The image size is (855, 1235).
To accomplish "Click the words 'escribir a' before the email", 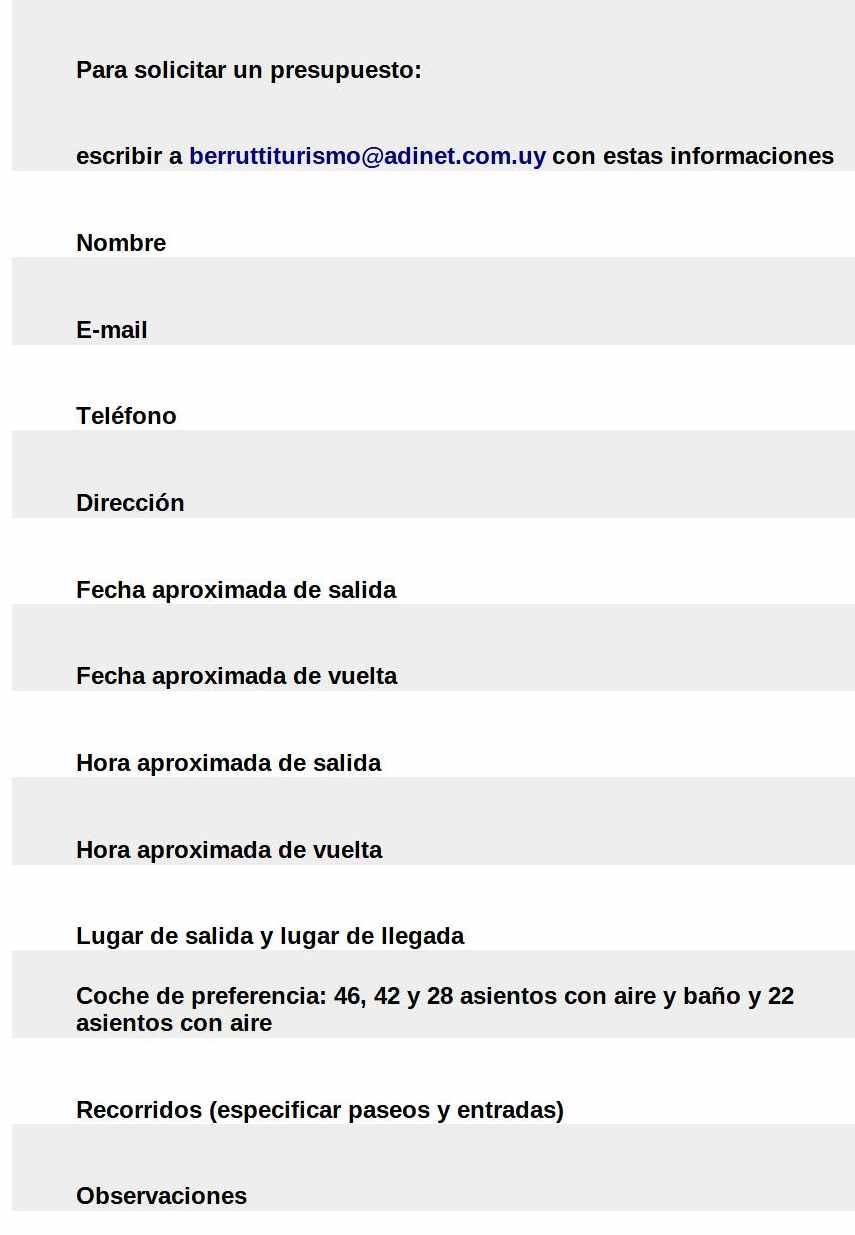I will click(x=129, y=156).
